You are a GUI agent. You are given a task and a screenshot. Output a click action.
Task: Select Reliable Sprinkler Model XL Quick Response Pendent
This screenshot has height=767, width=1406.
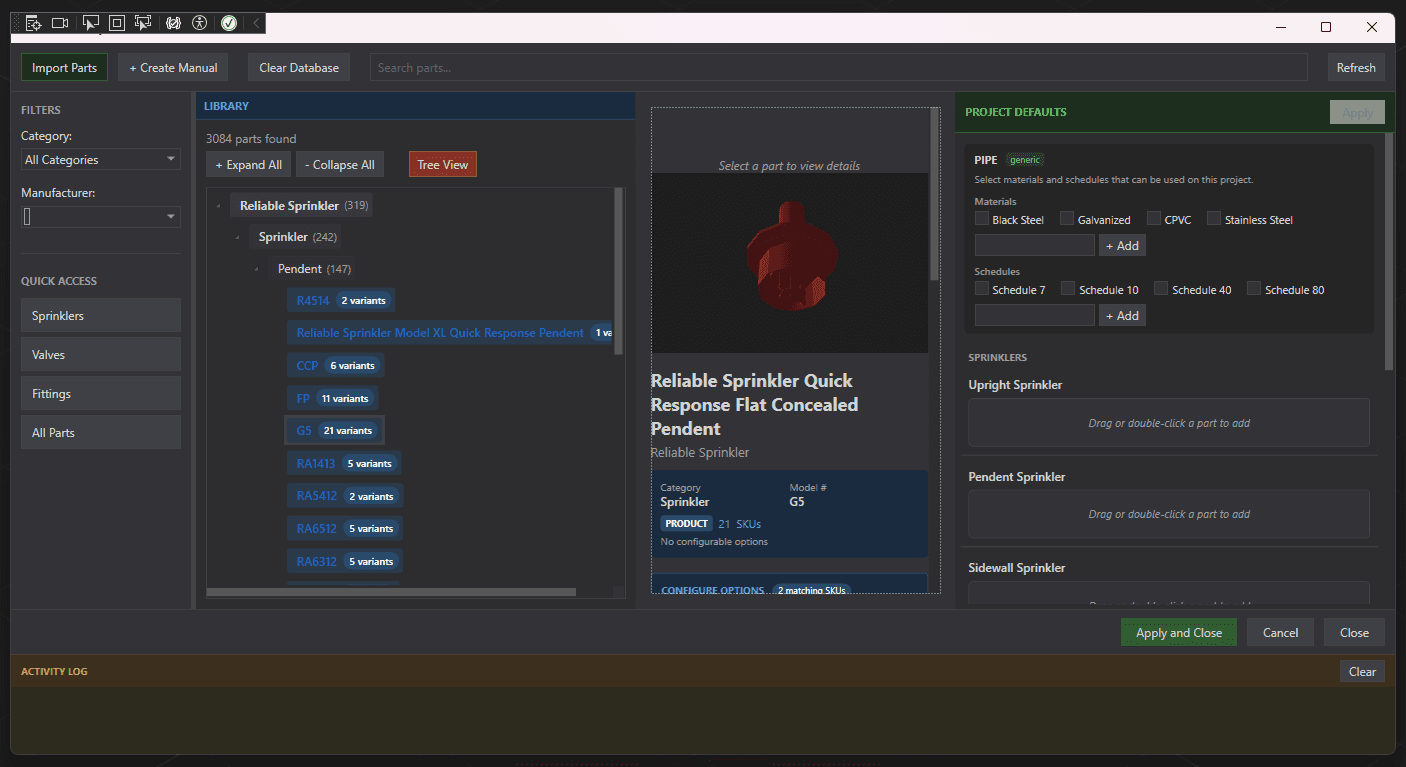450,333
